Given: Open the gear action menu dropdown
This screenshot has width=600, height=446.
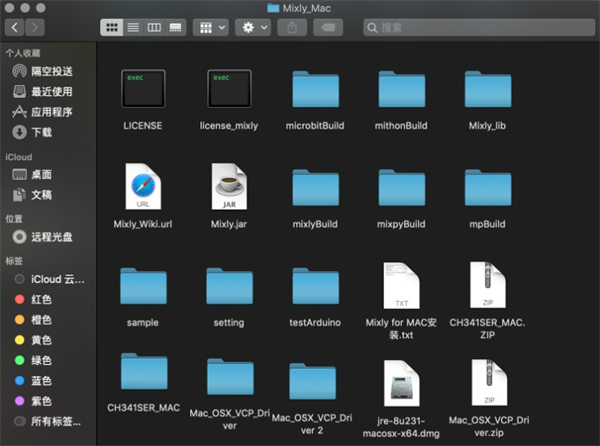Looking at the screenshot, I should (x=253, y=28).
